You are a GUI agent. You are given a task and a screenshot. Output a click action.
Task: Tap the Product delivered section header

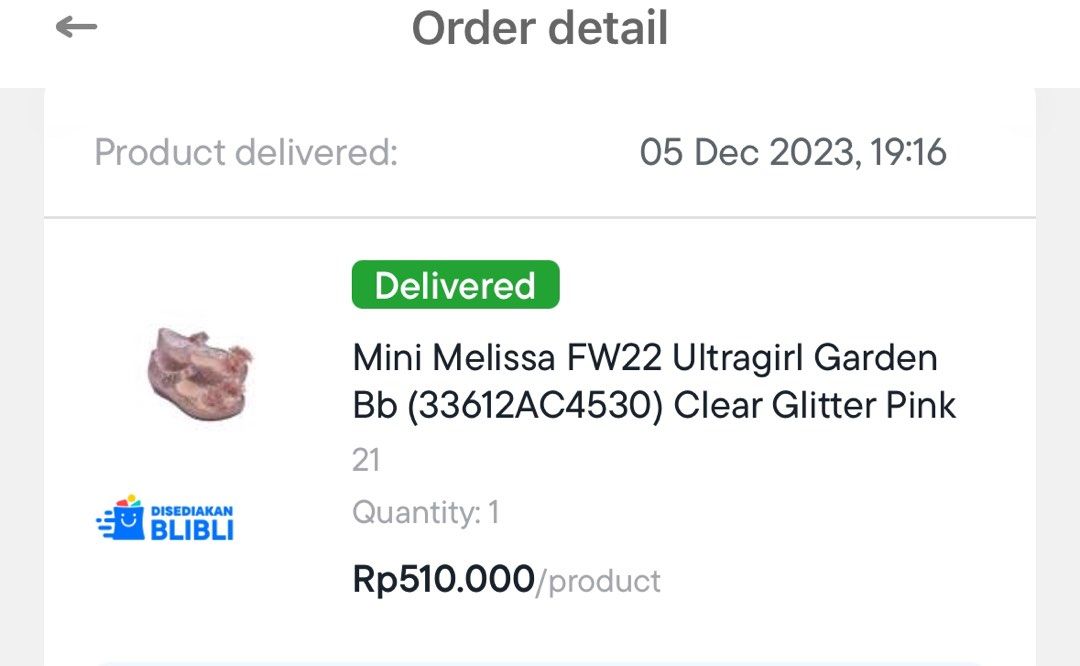pyautogui.click(x=245, y=152)
